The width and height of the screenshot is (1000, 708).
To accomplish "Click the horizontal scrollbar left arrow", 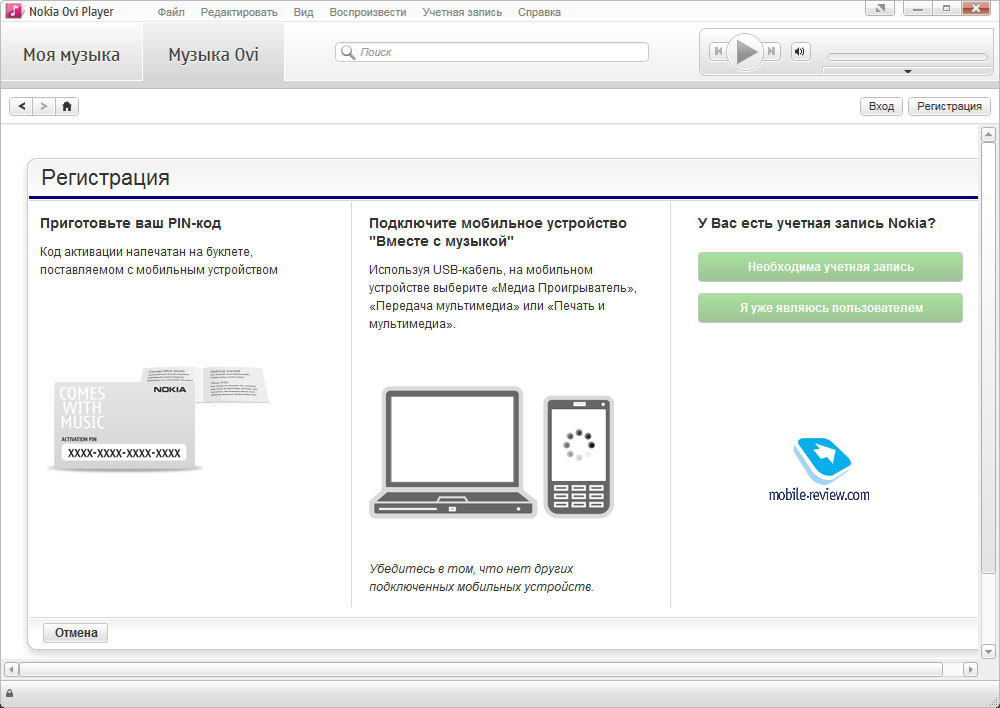I will click(x=11, y=669).
